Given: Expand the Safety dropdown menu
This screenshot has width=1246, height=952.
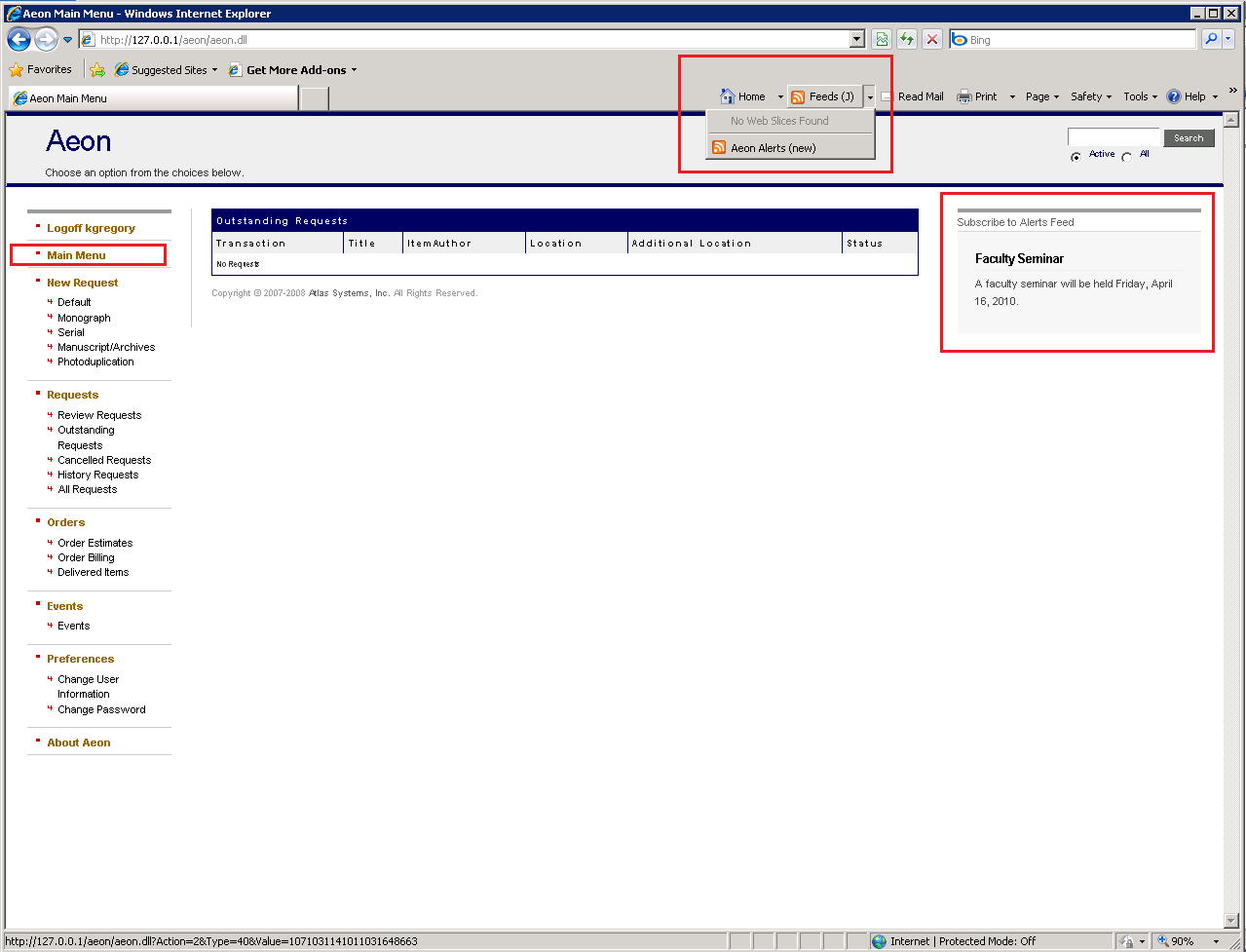Looking at the screenshot, I should [1089, 96].
